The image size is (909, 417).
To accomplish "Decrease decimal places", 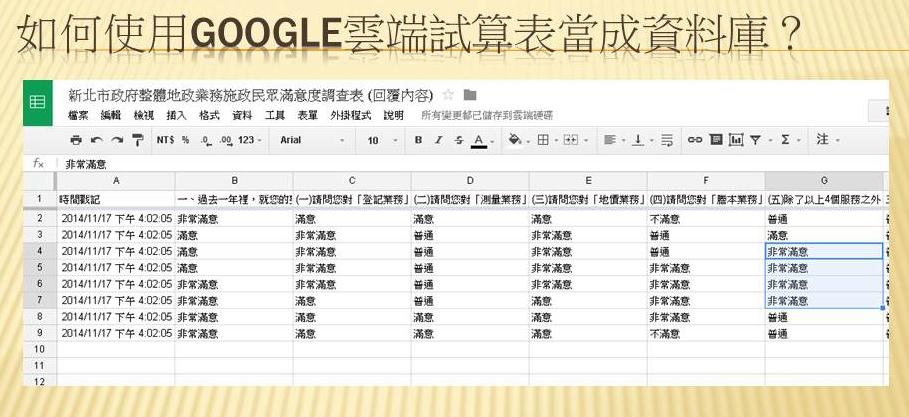I will tap(206, 140).
